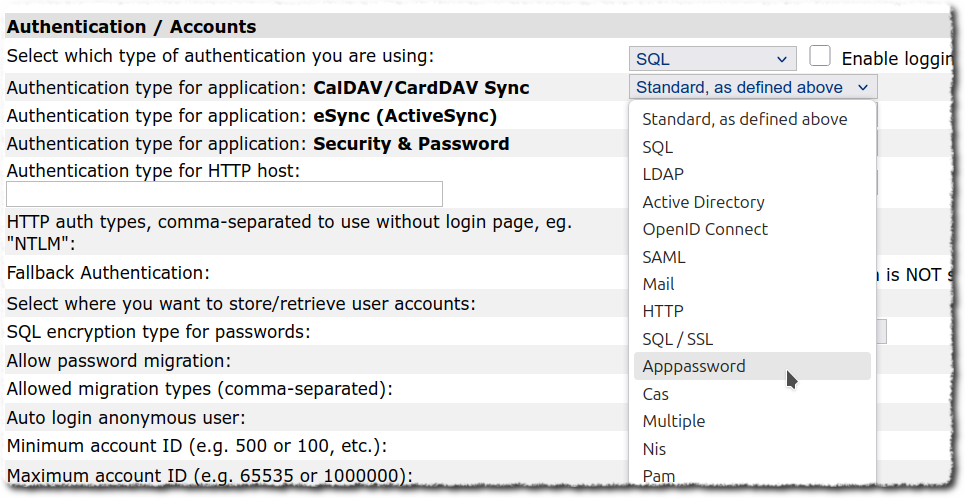The width and height of the screenshot is (965, 498).
Task: Click the HTTP host authentication text field
Action: 224,194
